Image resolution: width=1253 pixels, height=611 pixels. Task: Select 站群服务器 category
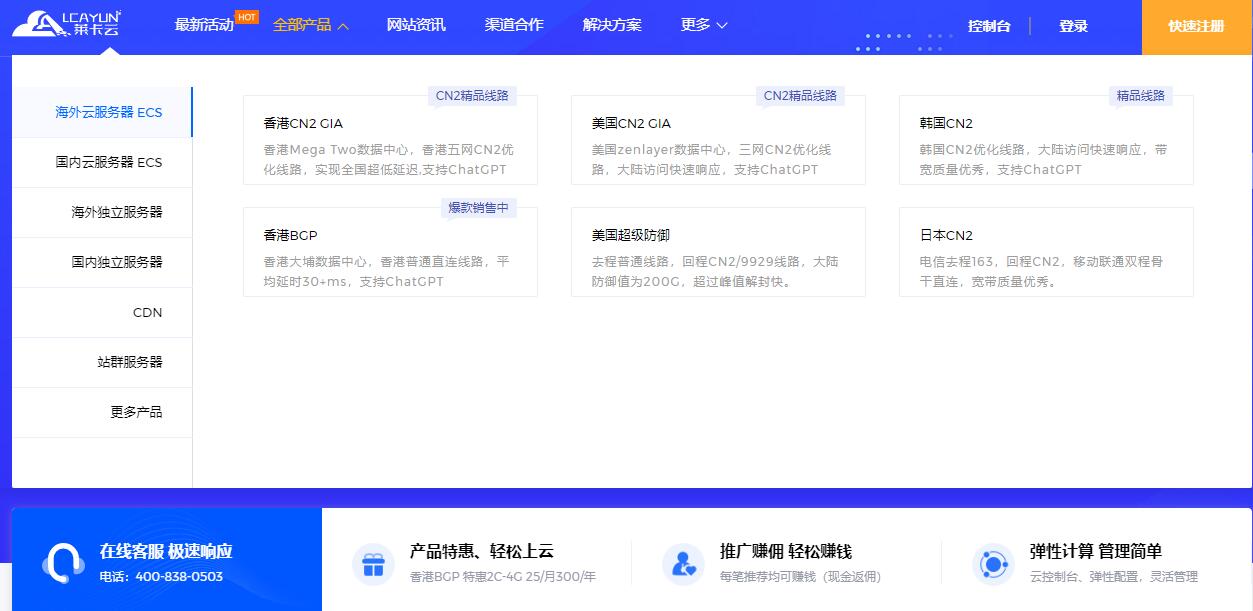click(x=102, y=362)
